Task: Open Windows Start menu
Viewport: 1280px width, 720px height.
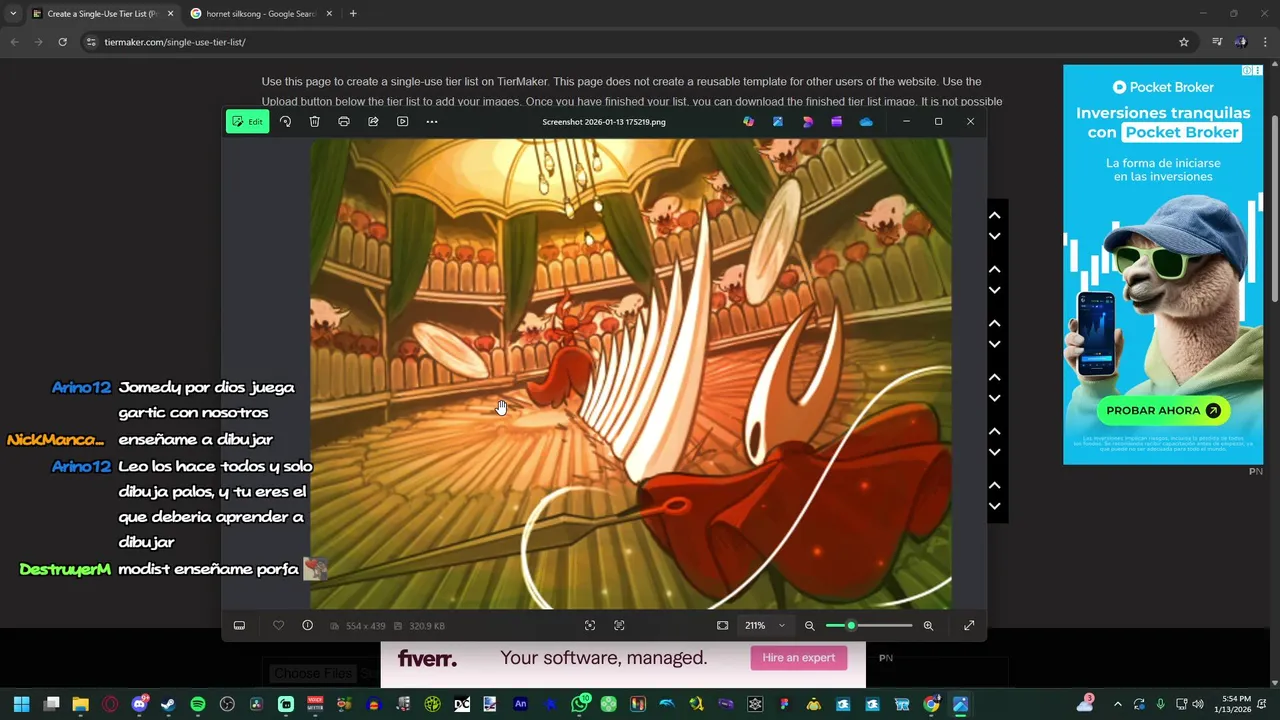Action: tap(21, 704)
